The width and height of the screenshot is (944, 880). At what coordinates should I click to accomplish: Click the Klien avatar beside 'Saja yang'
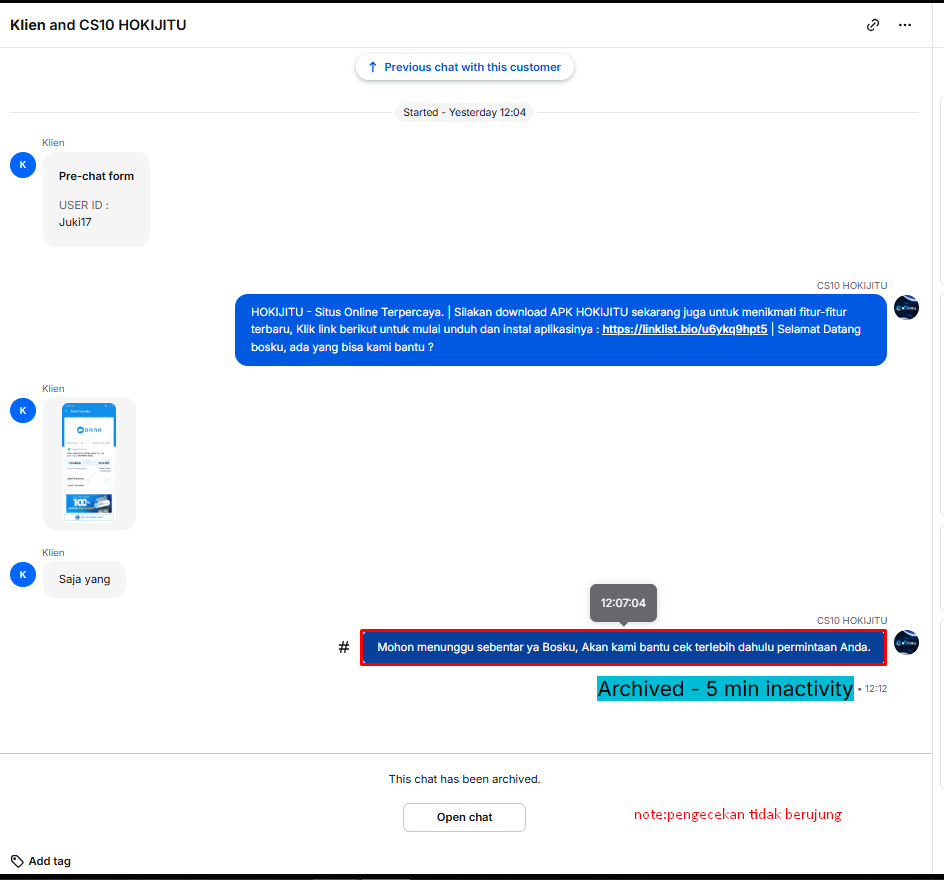coord(23,574)
